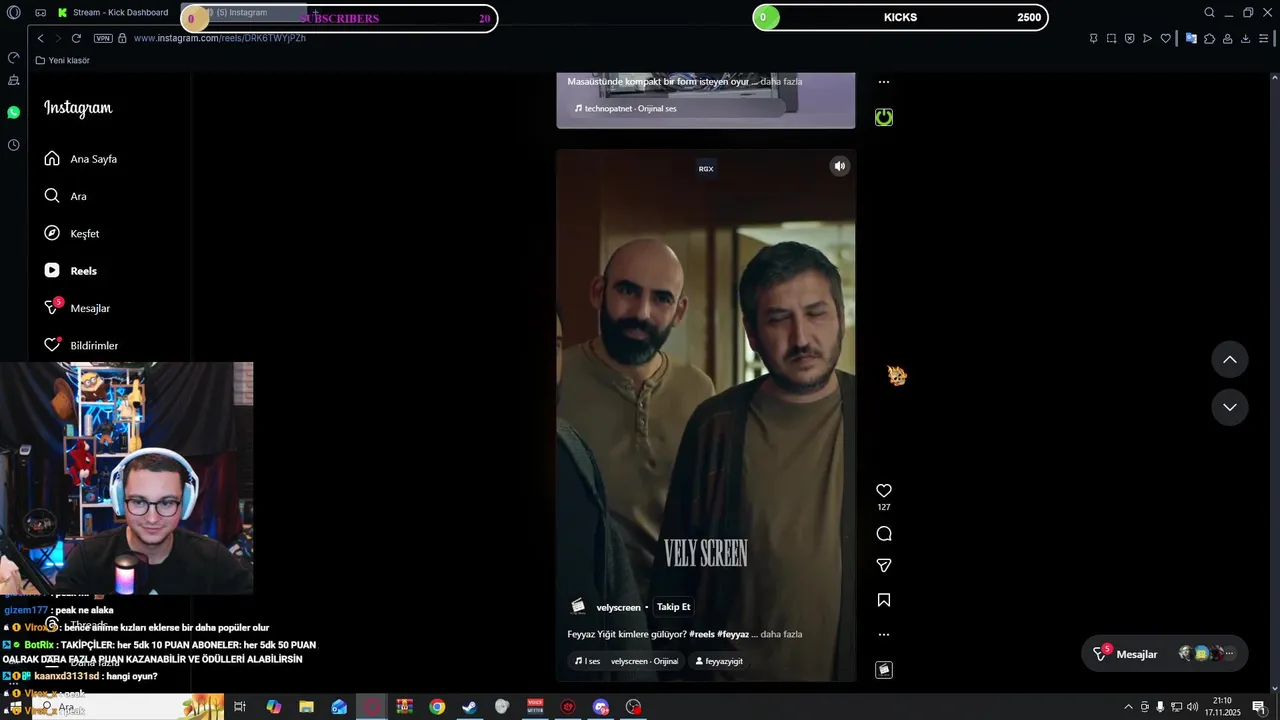The height and width of the screenshot is (720, 1280).
Task: Go back with the browser back arrow
Action: [40, 38]
